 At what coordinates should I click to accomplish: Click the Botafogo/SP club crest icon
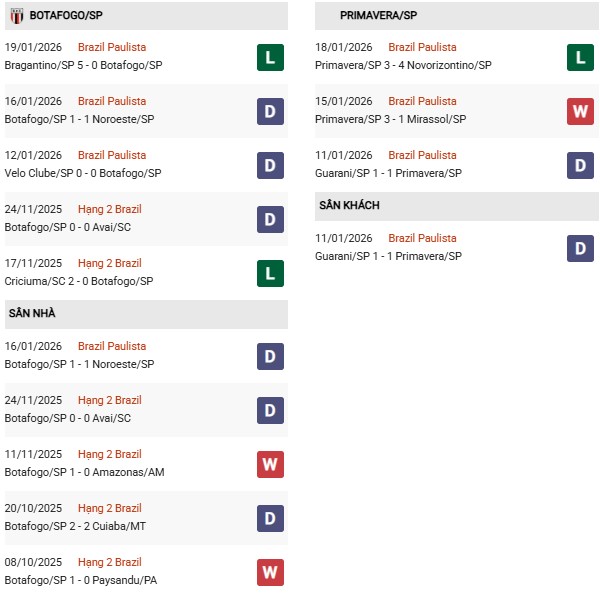16,16
